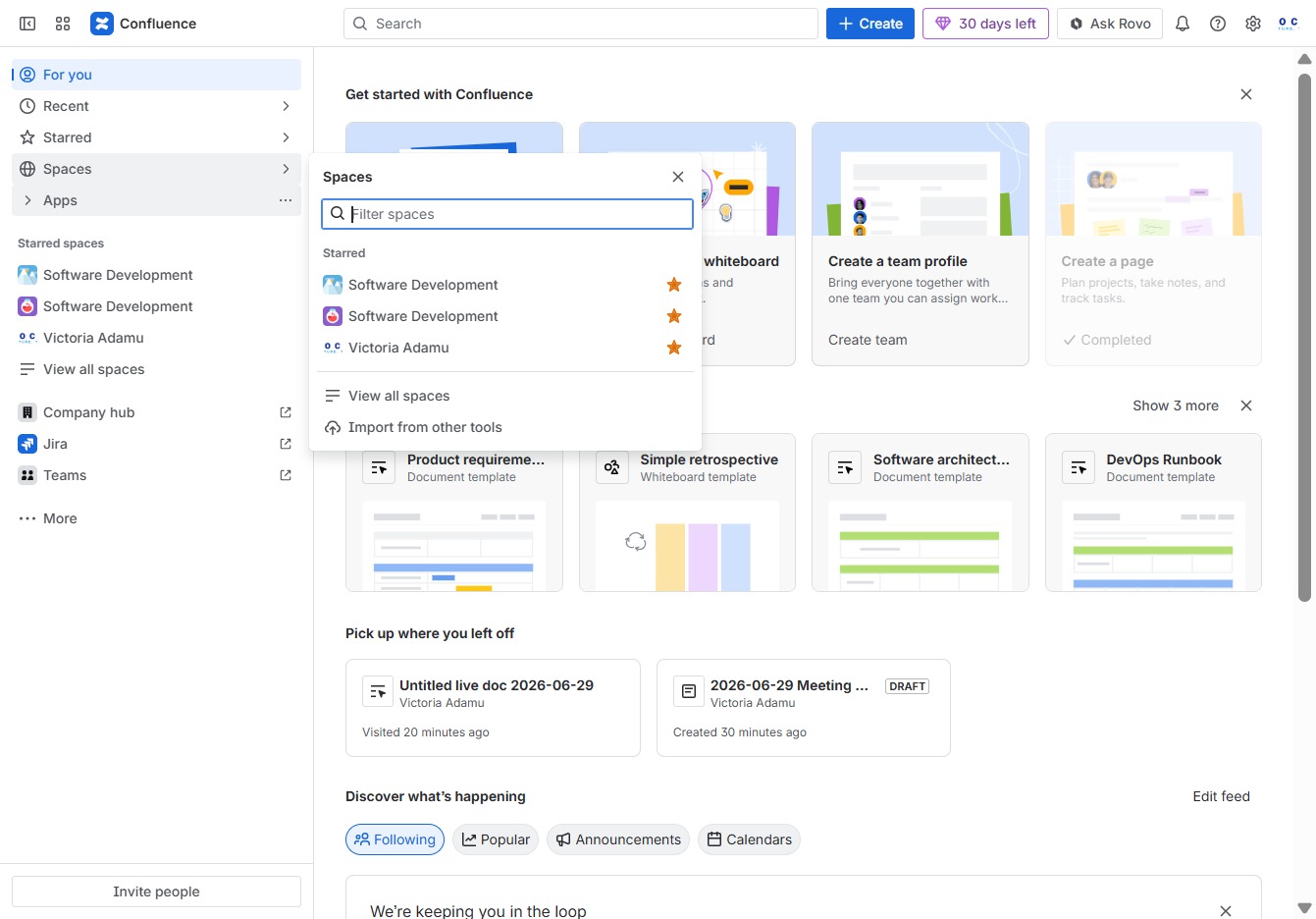Choose Import from other tools

point(505,427)
